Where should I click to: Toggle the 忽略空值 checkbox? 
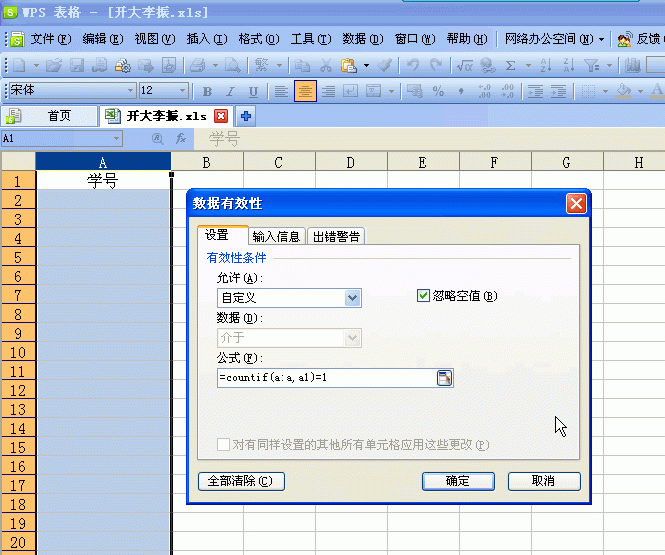(x=423, y=296)
